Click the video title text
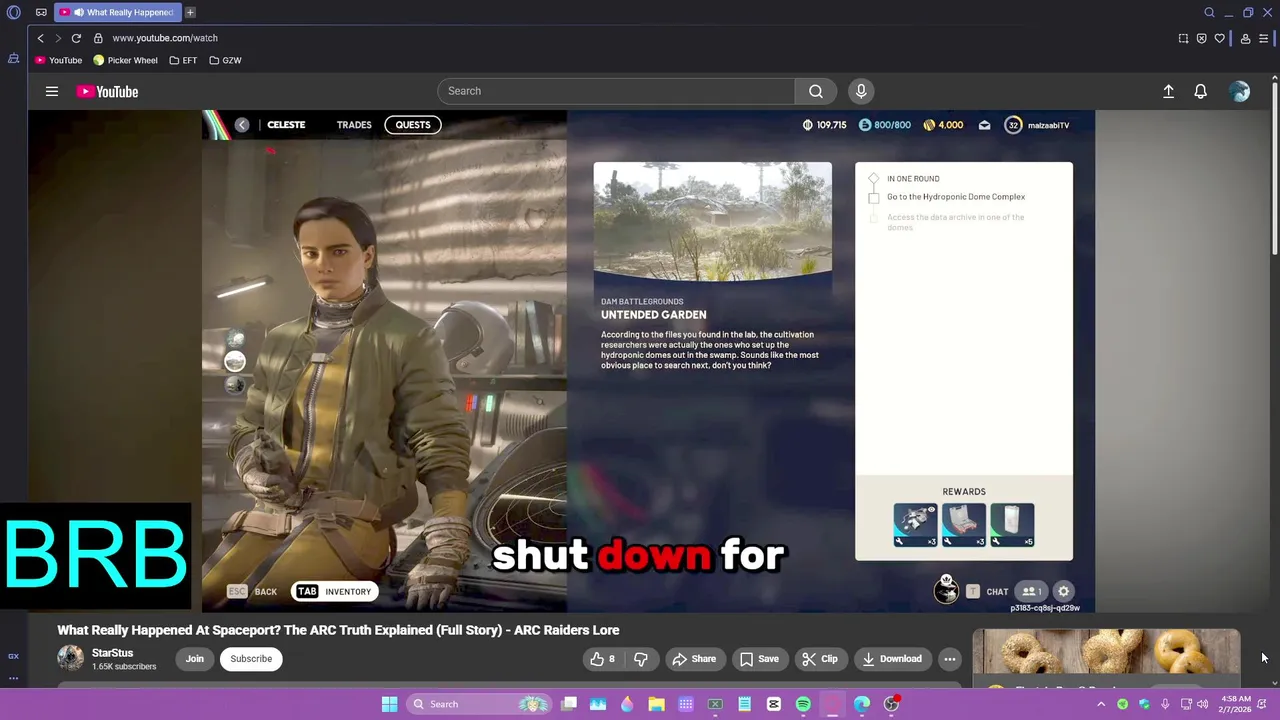The width and height of the screenshot is (1280, 720). pos(338,630)
